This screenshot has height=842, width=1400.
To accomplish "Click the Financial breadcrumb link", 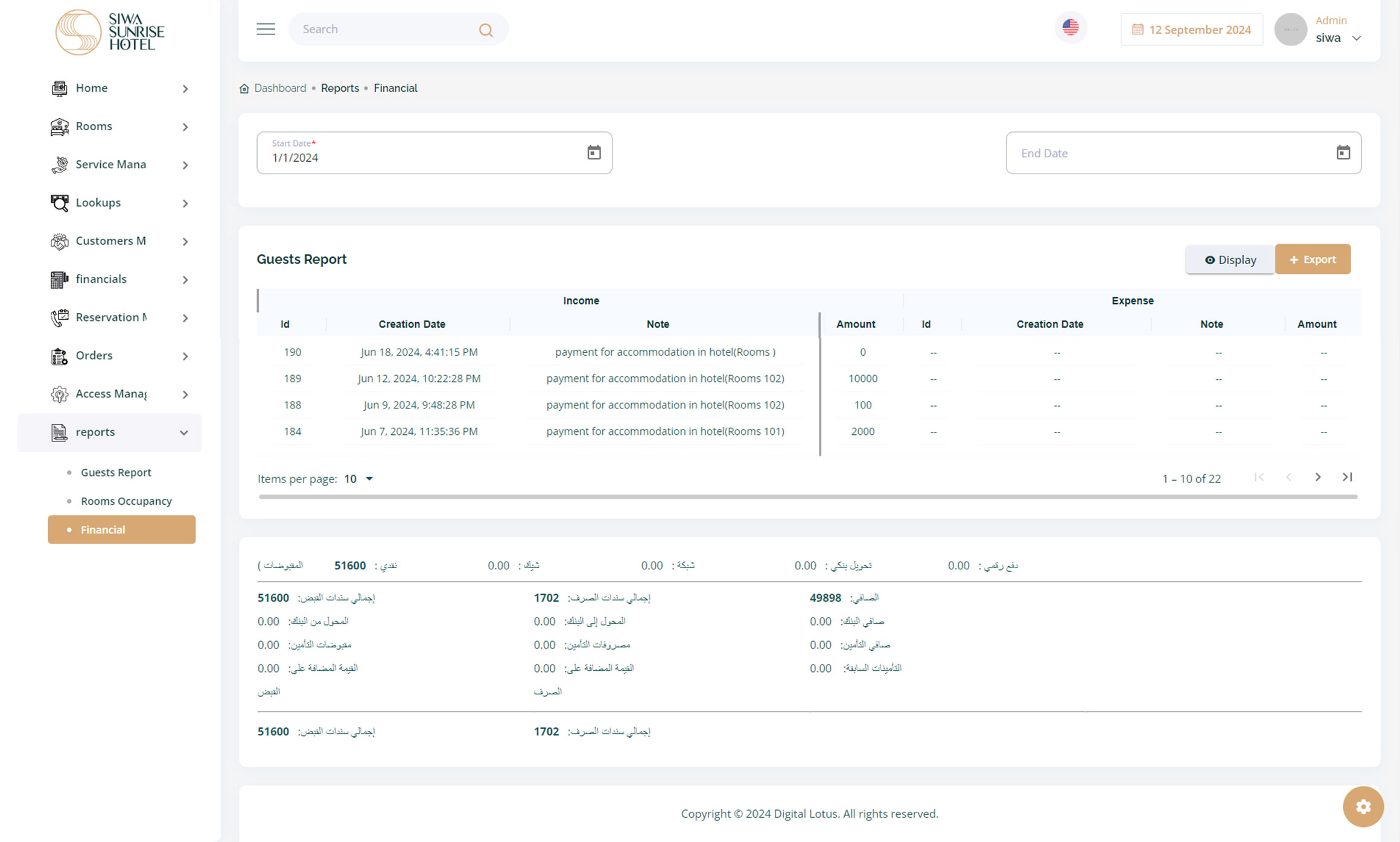I will coord(395,88).
